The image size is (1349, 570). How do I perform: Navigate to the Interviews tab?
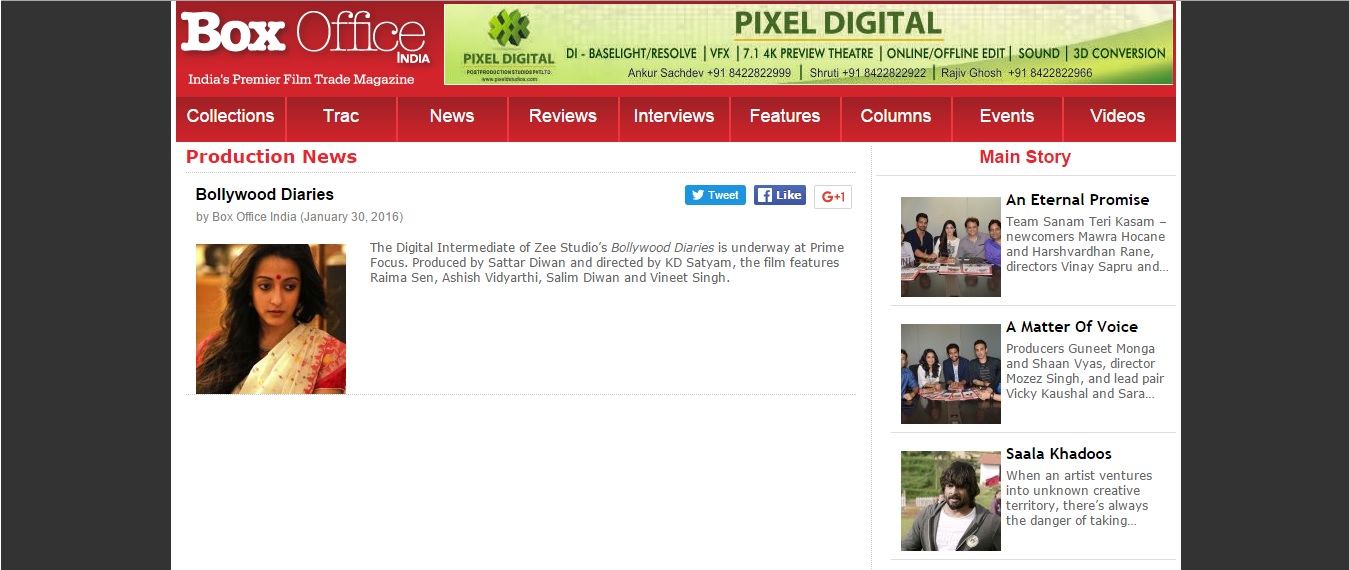click(x=674, y=116)
